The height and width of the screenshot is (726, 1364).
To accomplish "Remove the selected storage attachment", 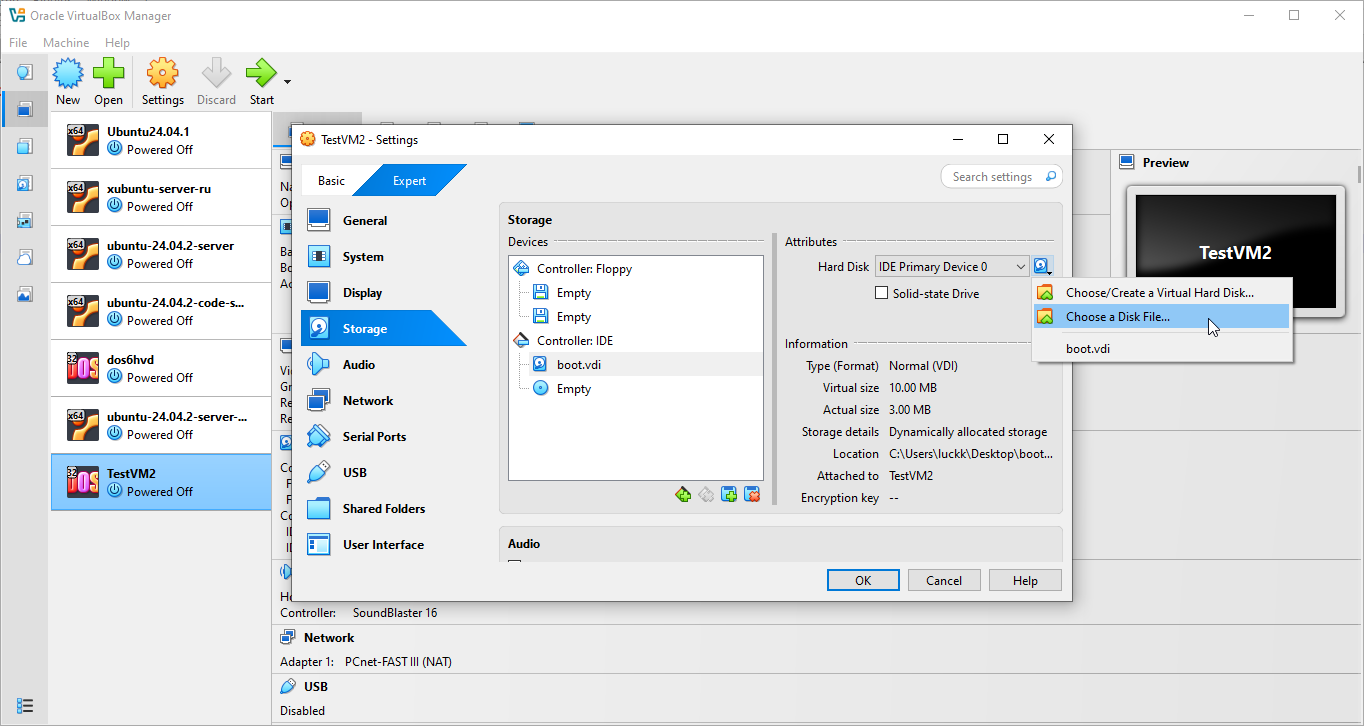I will [x=752, y=494].
